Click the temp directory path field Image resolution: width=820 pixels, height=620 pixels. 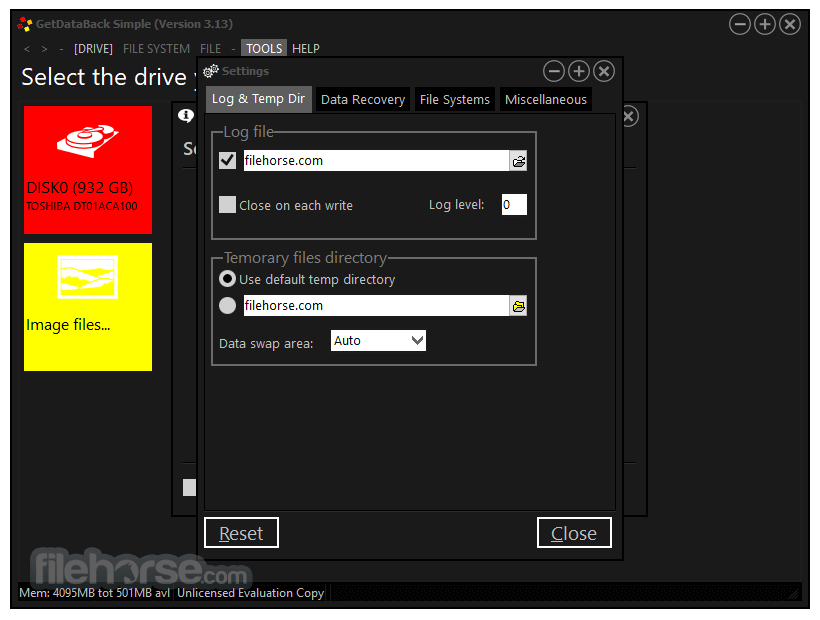click(x=376, y=305)
